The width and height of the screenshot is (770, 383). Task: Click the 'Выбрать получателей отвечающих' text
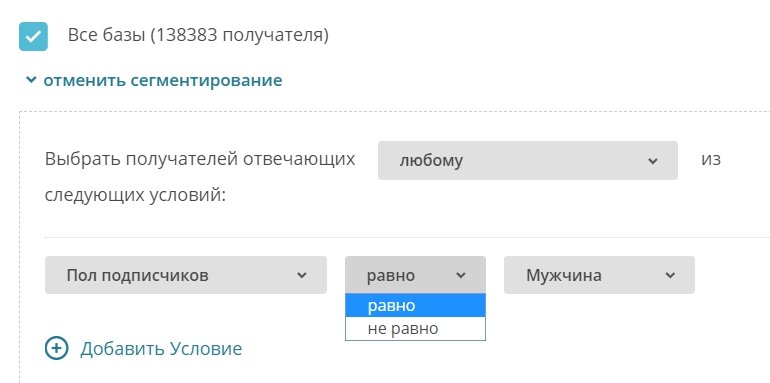[x=200, y=160]
